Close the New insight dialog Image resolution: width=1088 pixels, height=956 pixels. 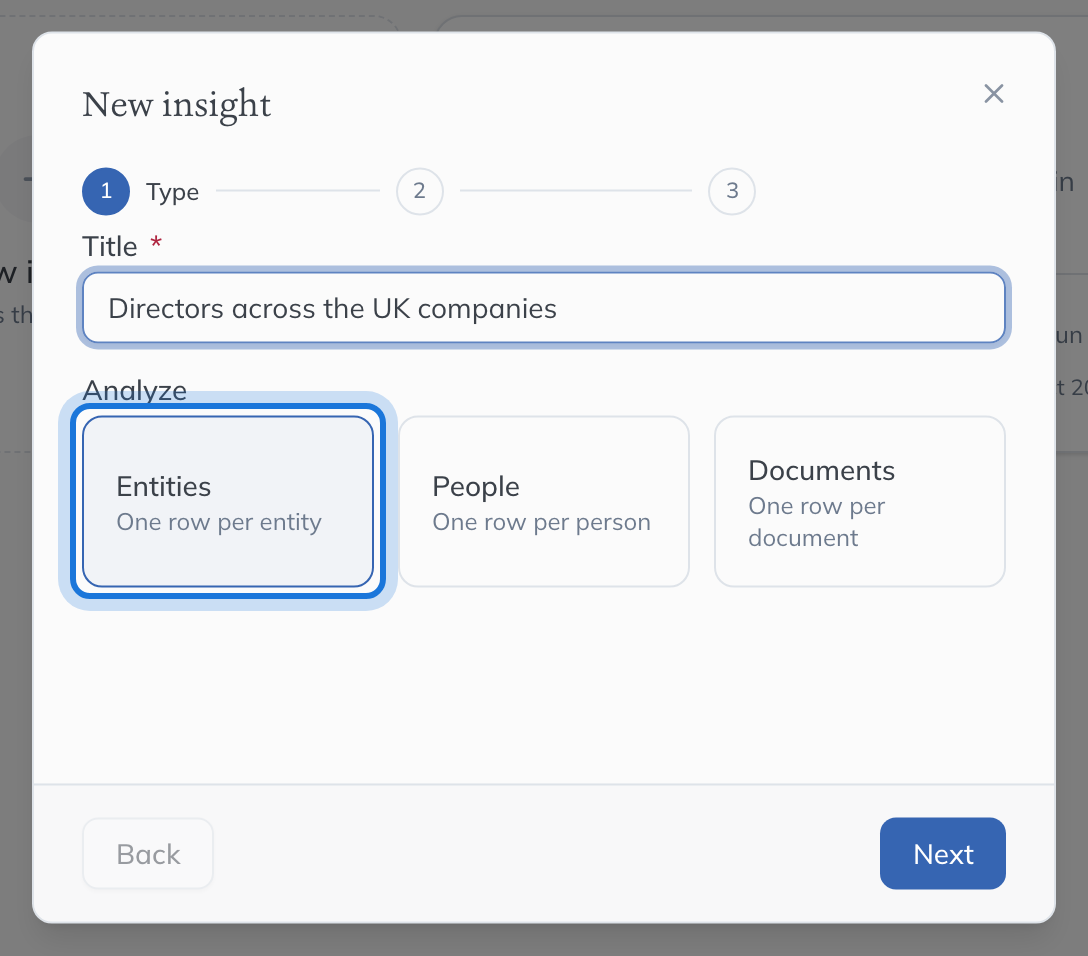pos(994,94)
